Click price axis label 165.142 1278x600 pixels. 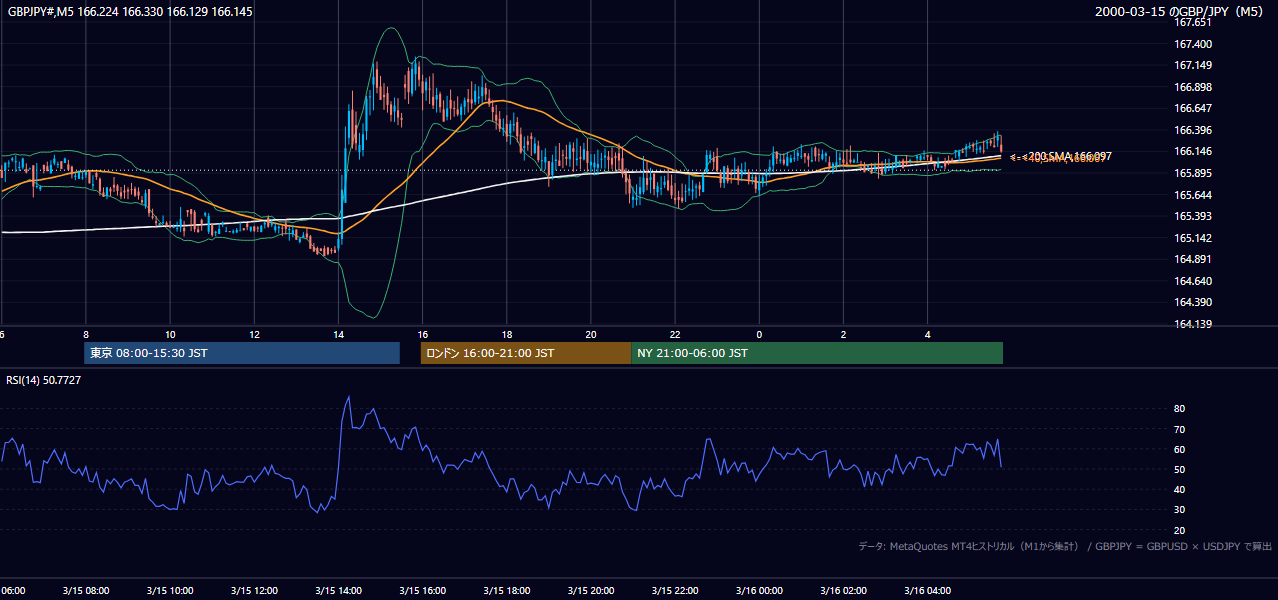click(1194, 238)
